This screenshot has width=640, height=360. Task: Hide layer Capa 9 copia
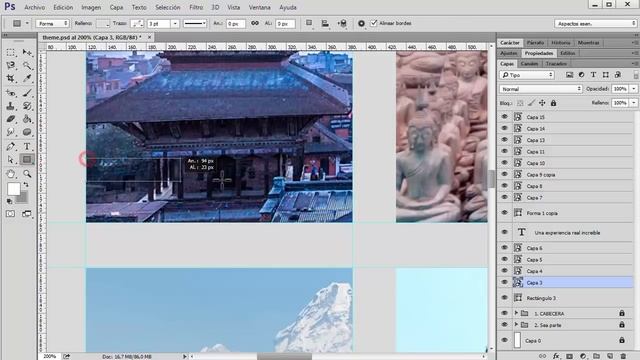point(504,174)
